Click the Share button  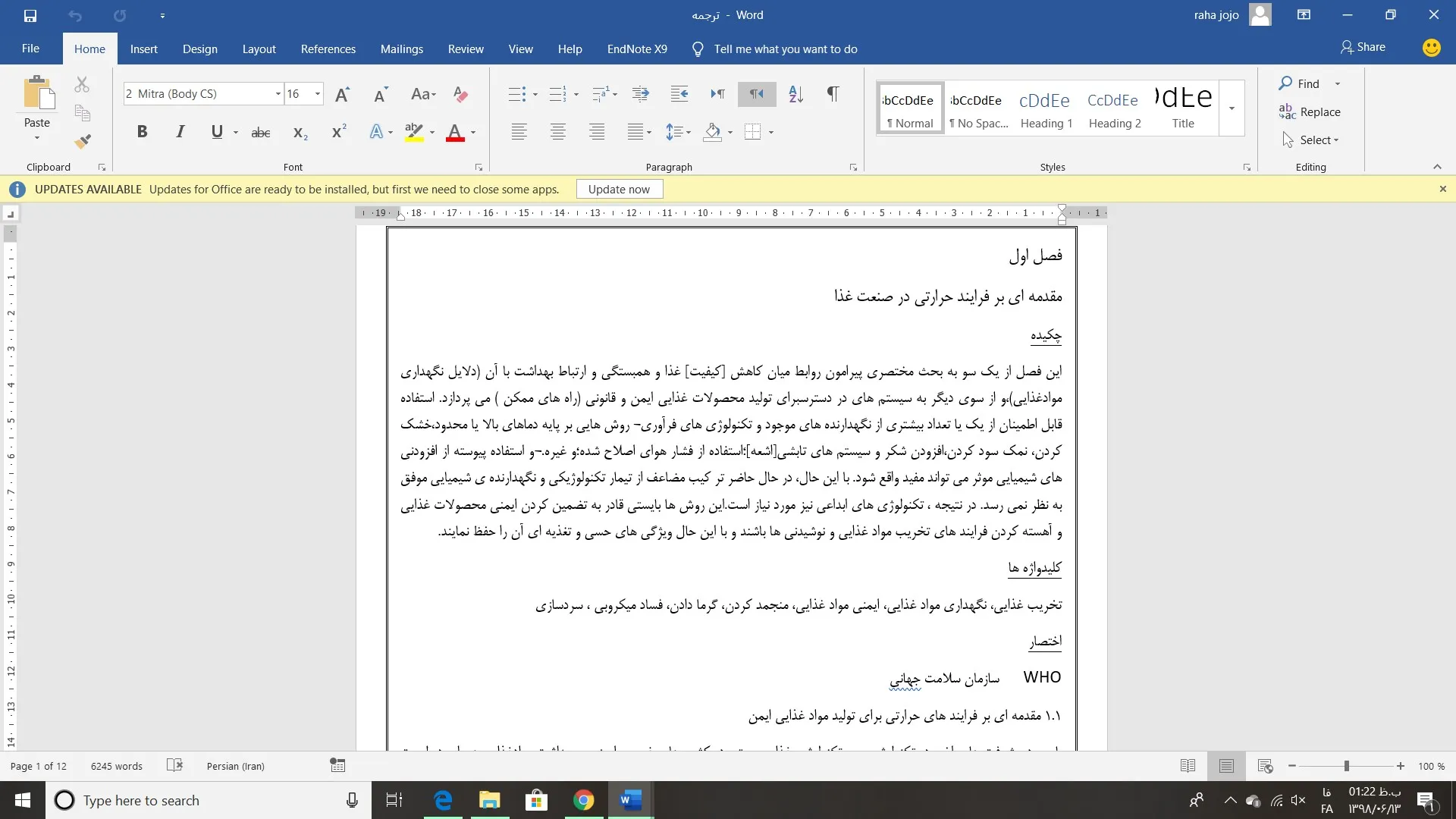1363,47
